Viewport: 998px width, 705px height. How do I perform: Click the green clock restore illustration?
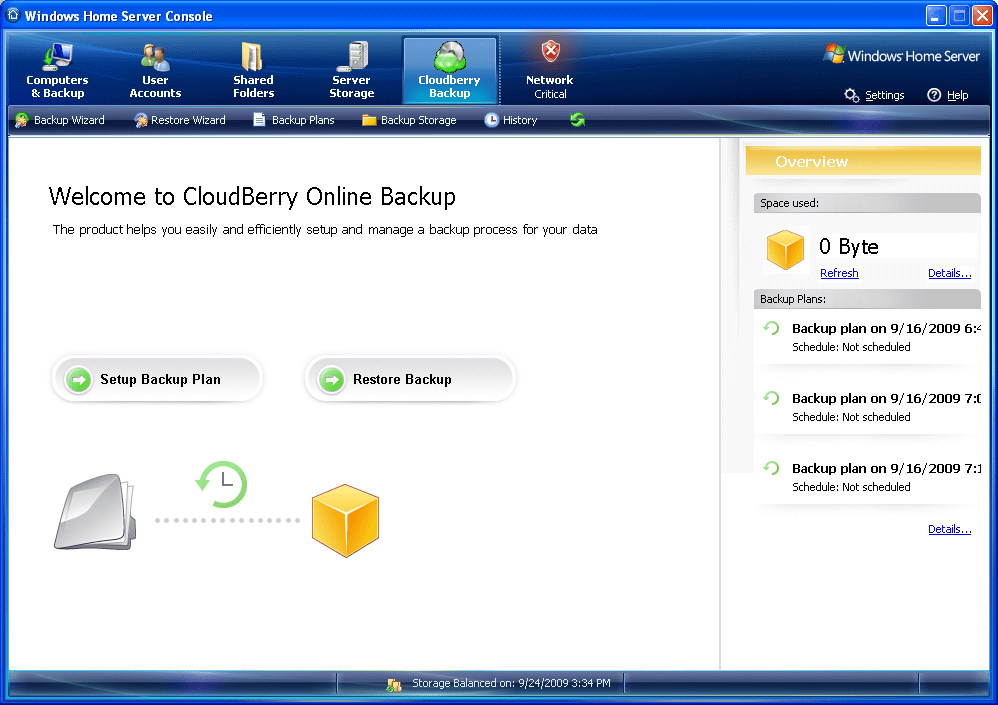(221, 484)
